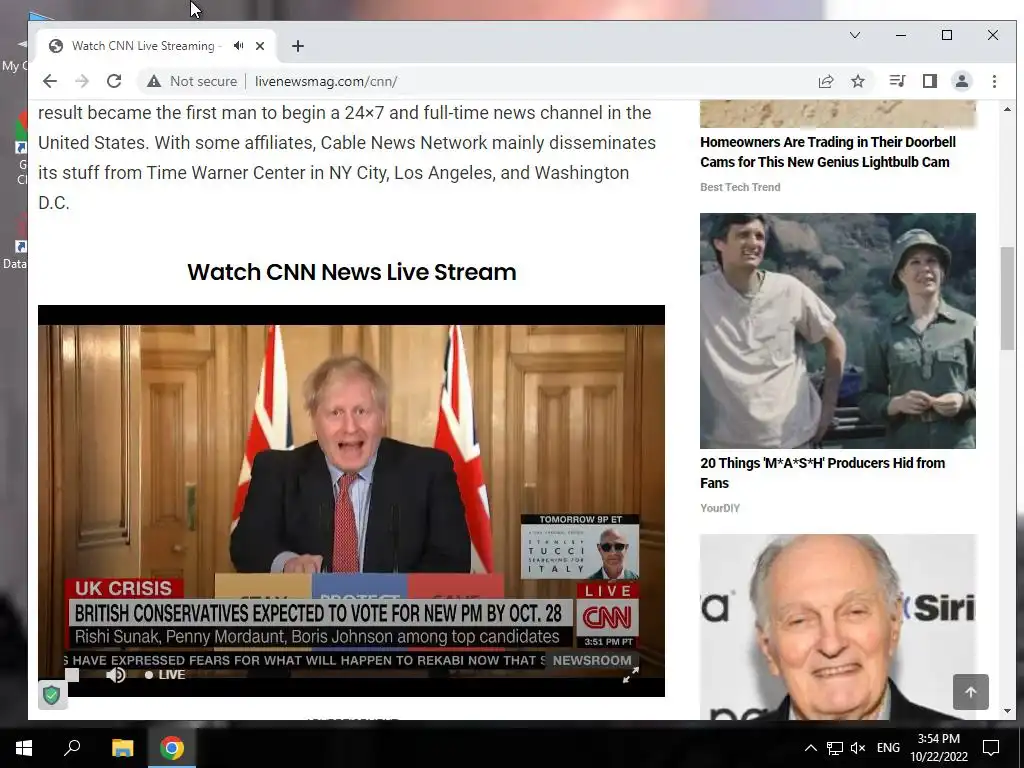Switch the ENG input language
1024x768 pixels.
(888, 748)
